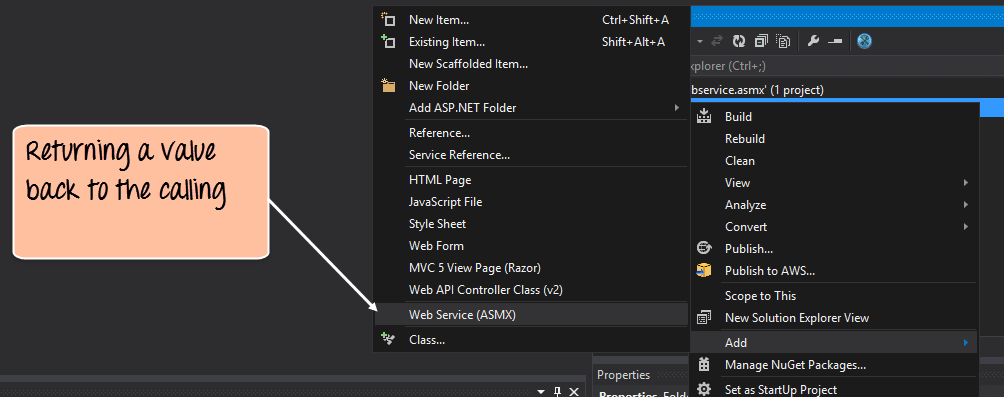This screenshot has height=397, width=1004.
Task: Open the Analyze entry in the context menu
Action: point(834,205)
